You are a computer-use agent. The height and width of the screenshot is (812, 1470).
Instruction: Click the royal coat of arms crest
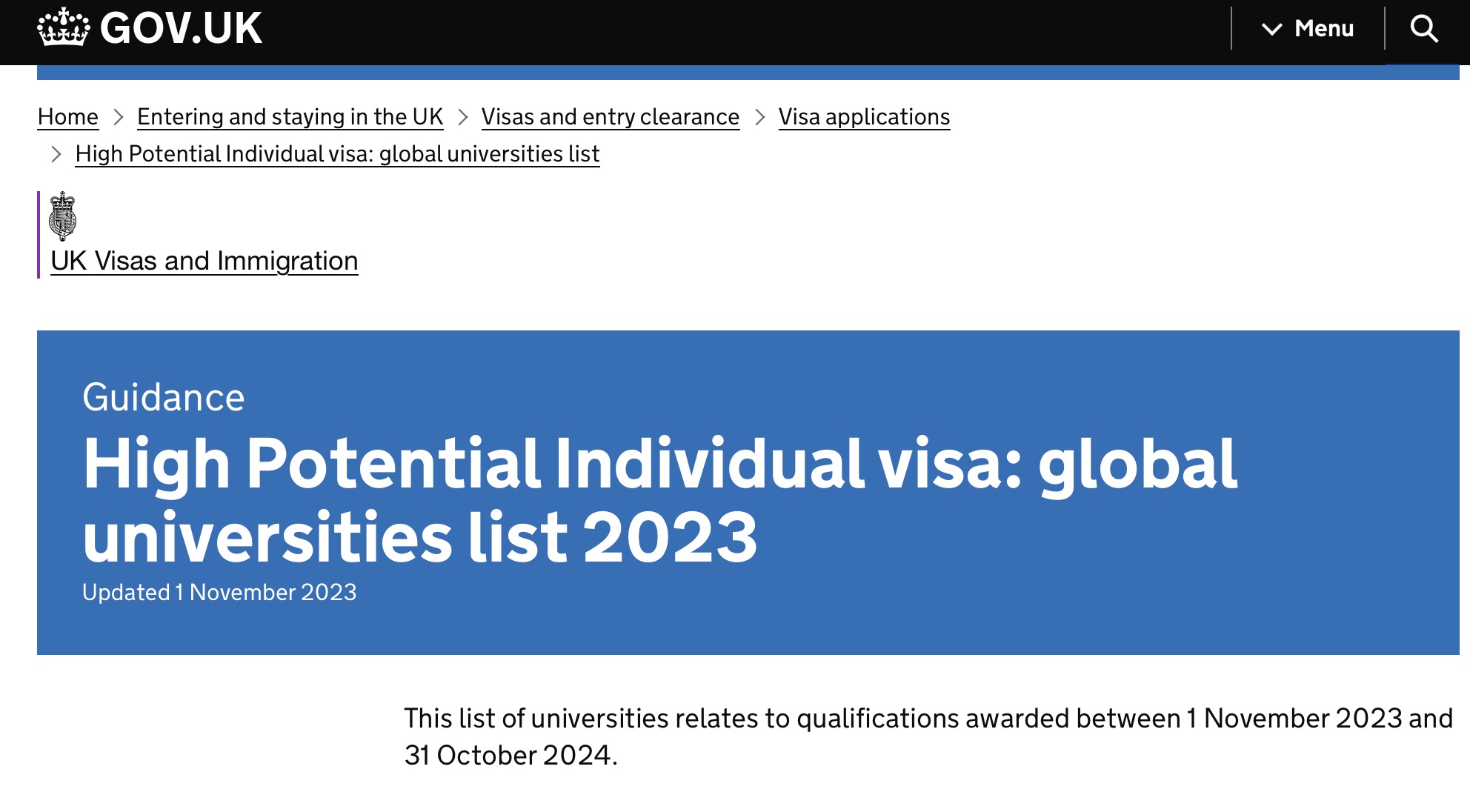click(62, 216)
